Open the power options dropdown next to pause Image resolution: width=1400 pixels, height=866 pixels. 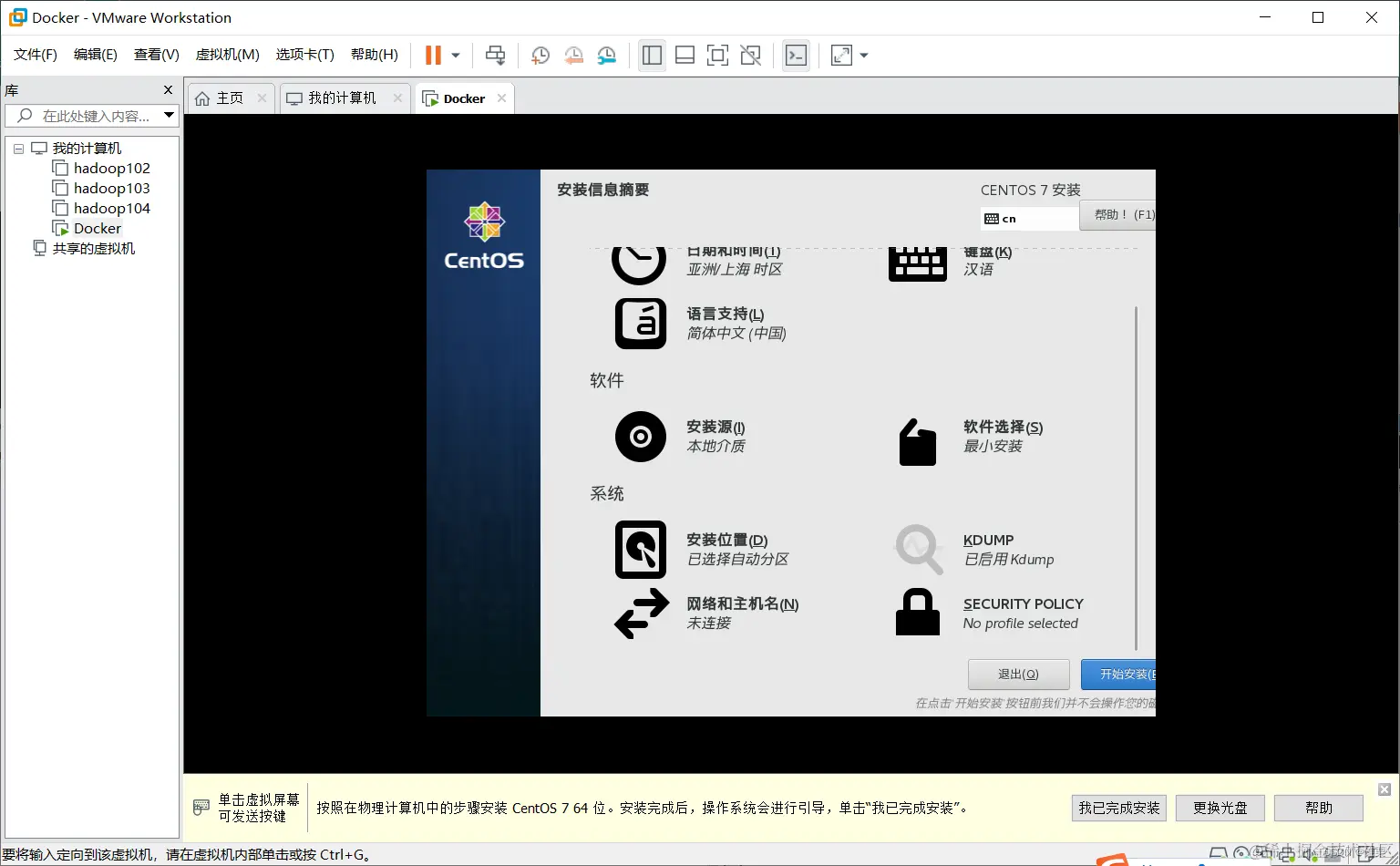[456, 56]
